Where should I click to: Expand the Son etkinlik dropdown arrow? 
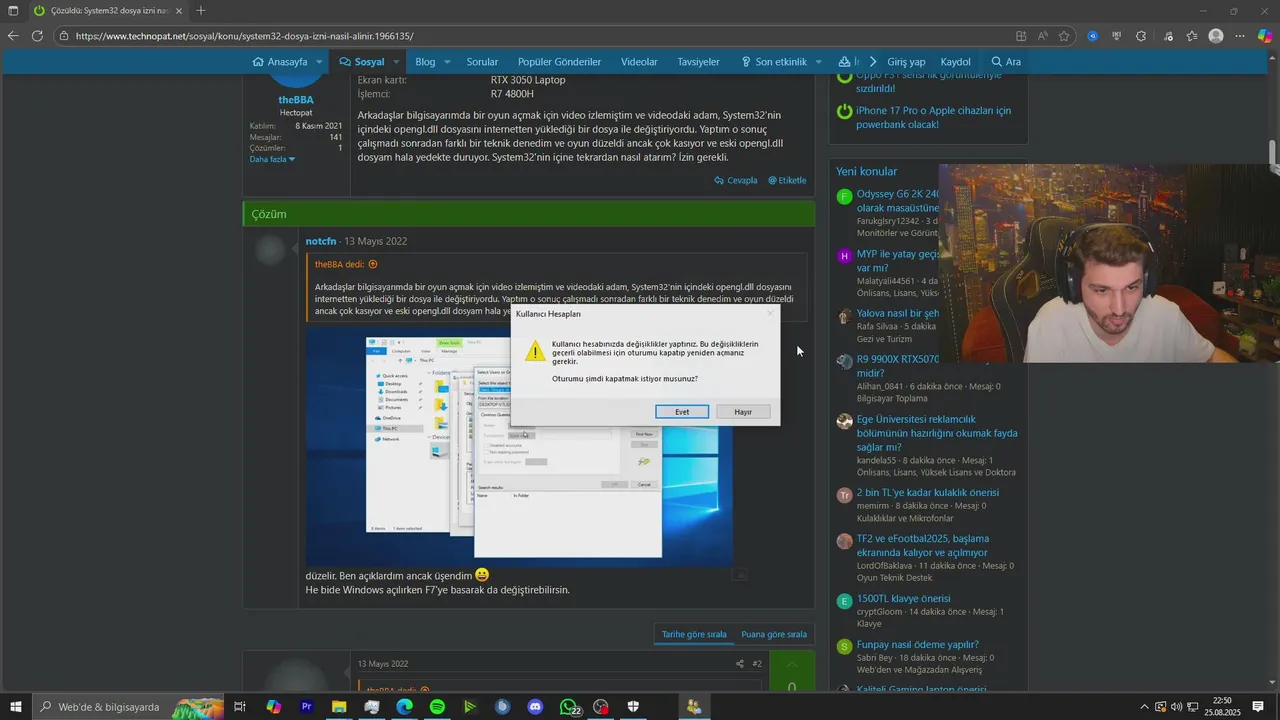point(818,62)
